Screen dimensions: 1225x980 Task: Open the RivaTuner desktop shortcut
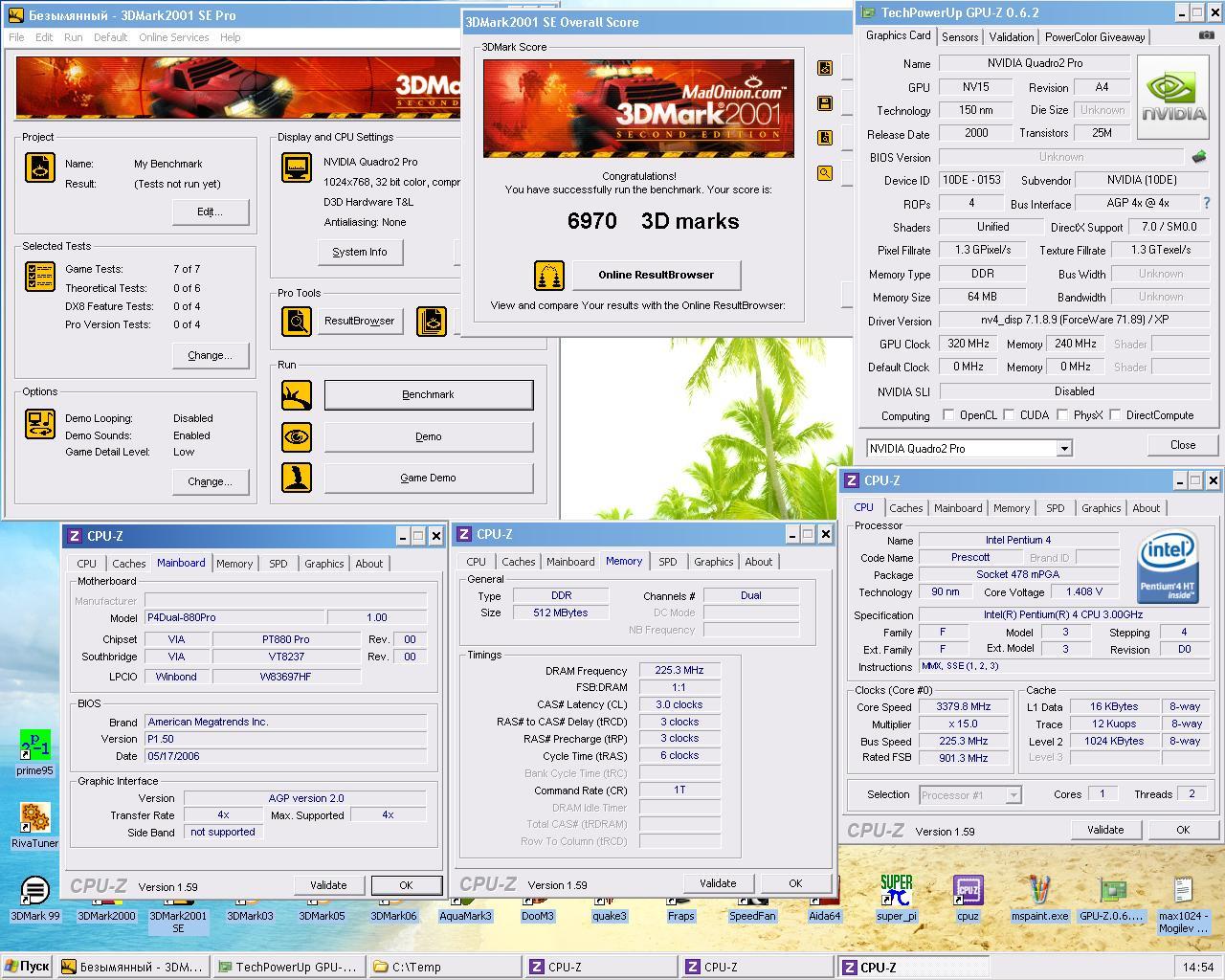(34, 825)
